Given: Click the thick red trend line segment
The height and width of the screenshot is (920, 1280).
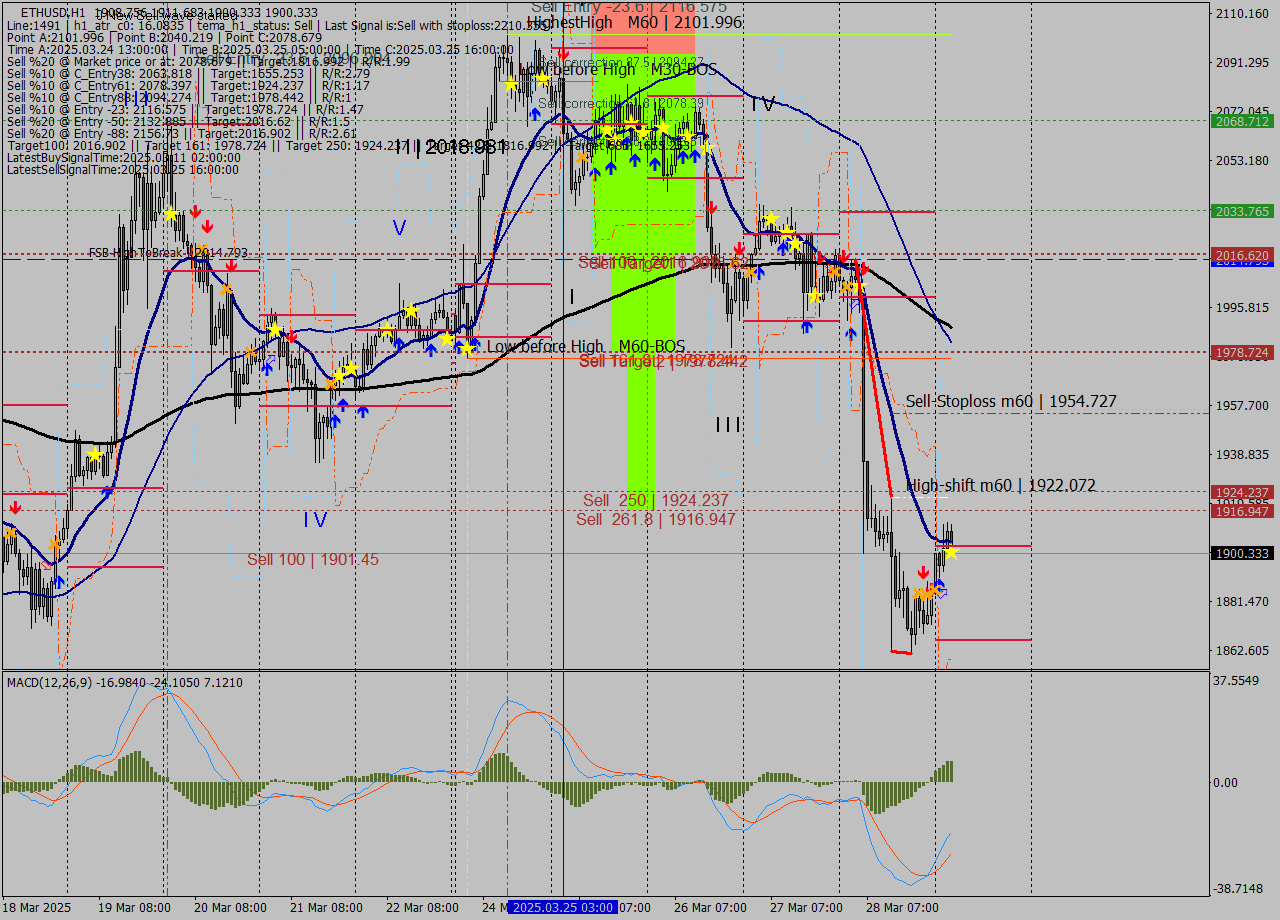Looking at the screenshot, I should tap(876, 380).
